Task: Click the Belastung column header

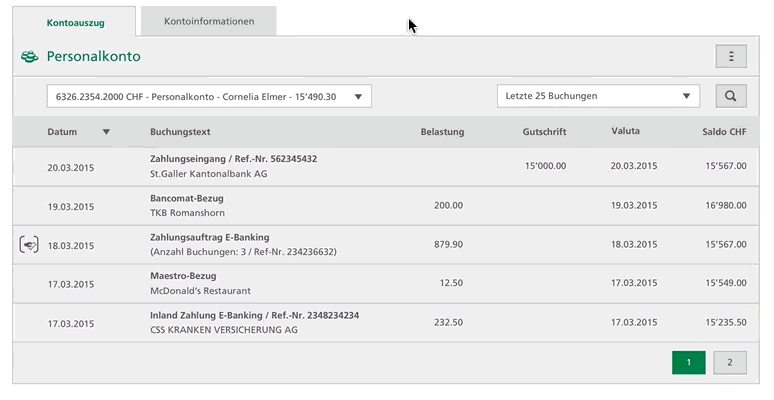Action: (442, 132)
